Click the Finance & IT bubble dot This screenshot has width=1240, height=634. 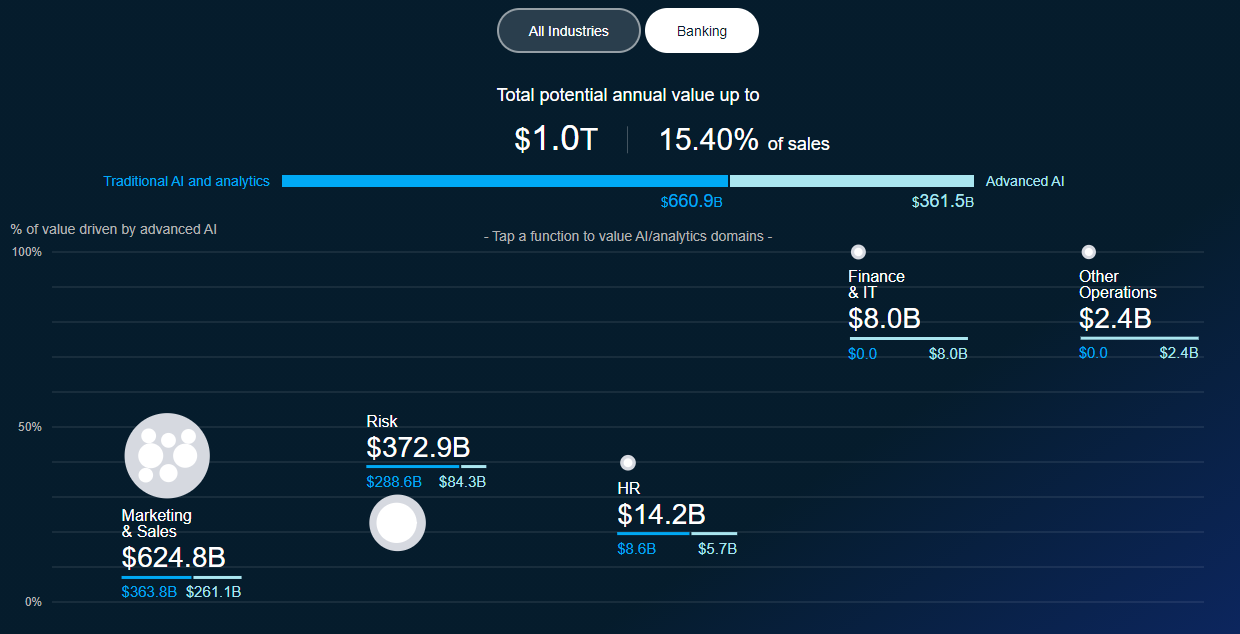pos(858,252)
